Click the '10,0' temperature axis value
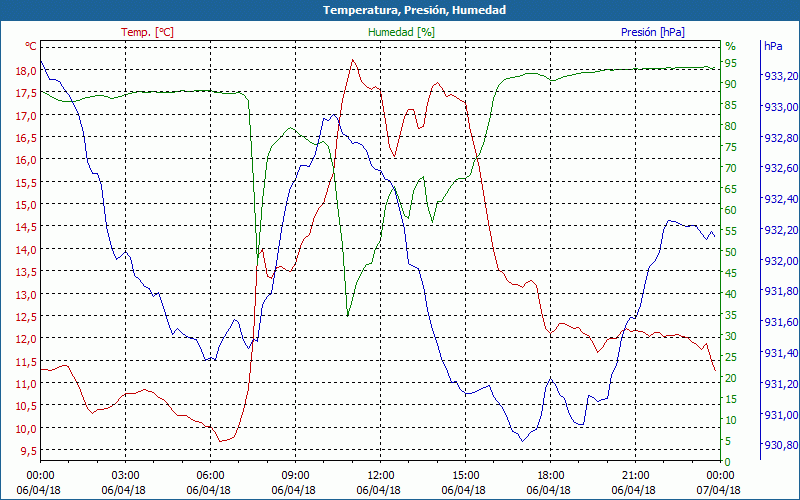Image resolution: width=800 pixels, height=500 pixels. [27, 429]
